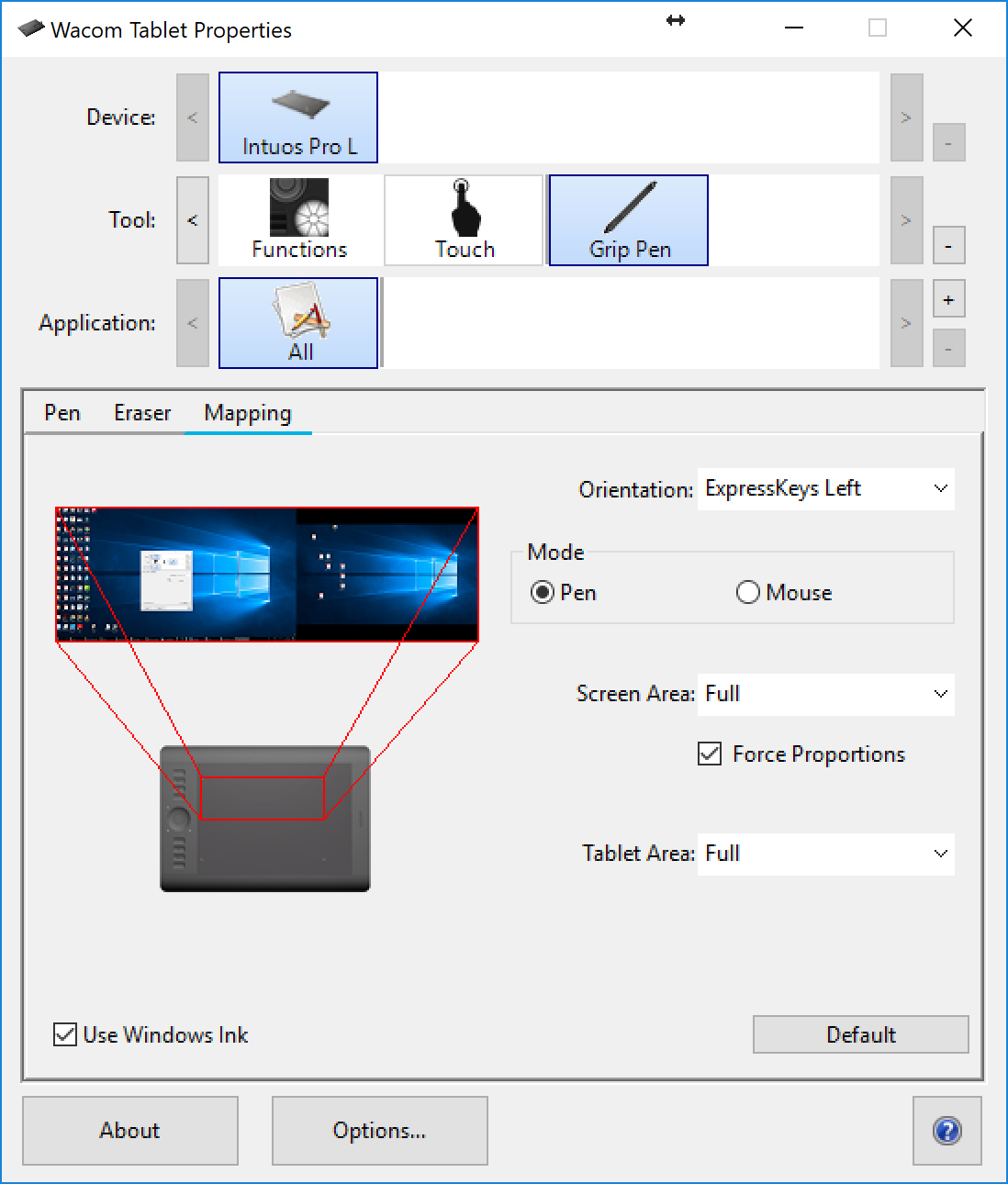Minimize the Wacom Tablet Properties window
Image resolution: width=1008 pixels, height=1184 pixels.
(x=795, y=28)
